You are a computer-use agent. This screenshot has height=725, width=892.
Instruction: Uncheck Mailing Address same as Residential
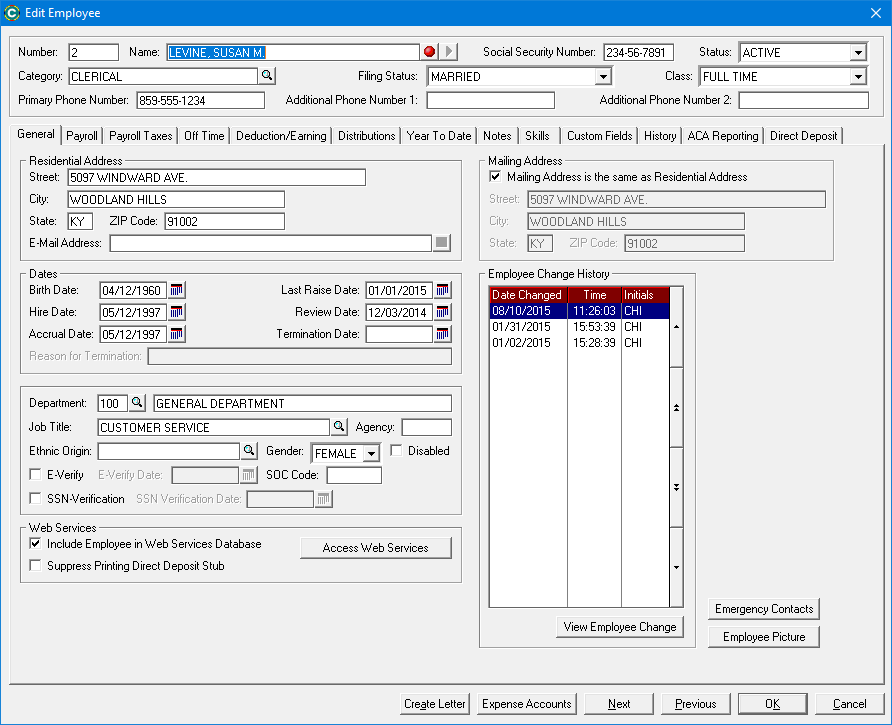coord(495,177)
